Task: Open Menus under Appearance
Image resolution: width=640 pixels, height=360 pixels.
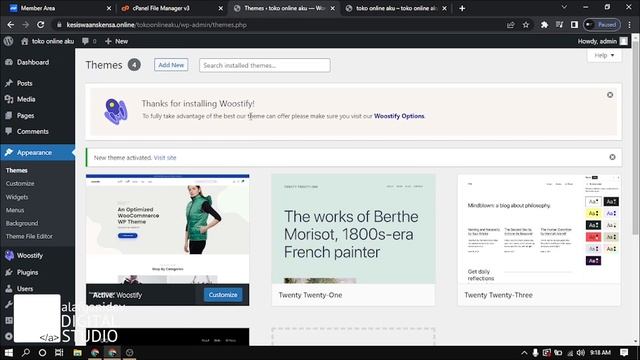Action: 15,210
